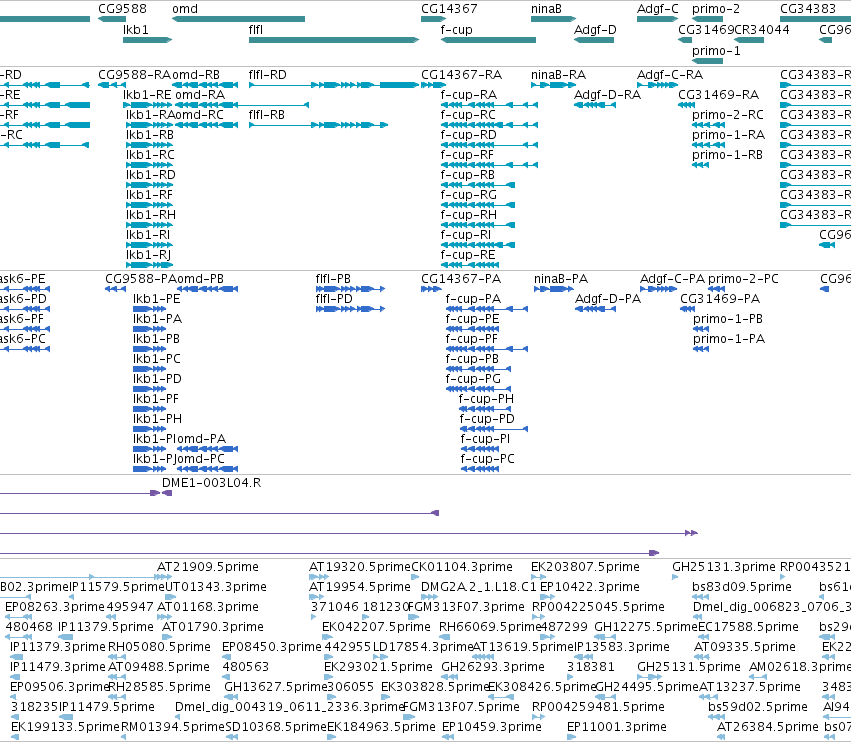This screenshot has width=851, height=742.
Task: Select the f-cup-PC protein label
Action: click(x=488, y=459)
